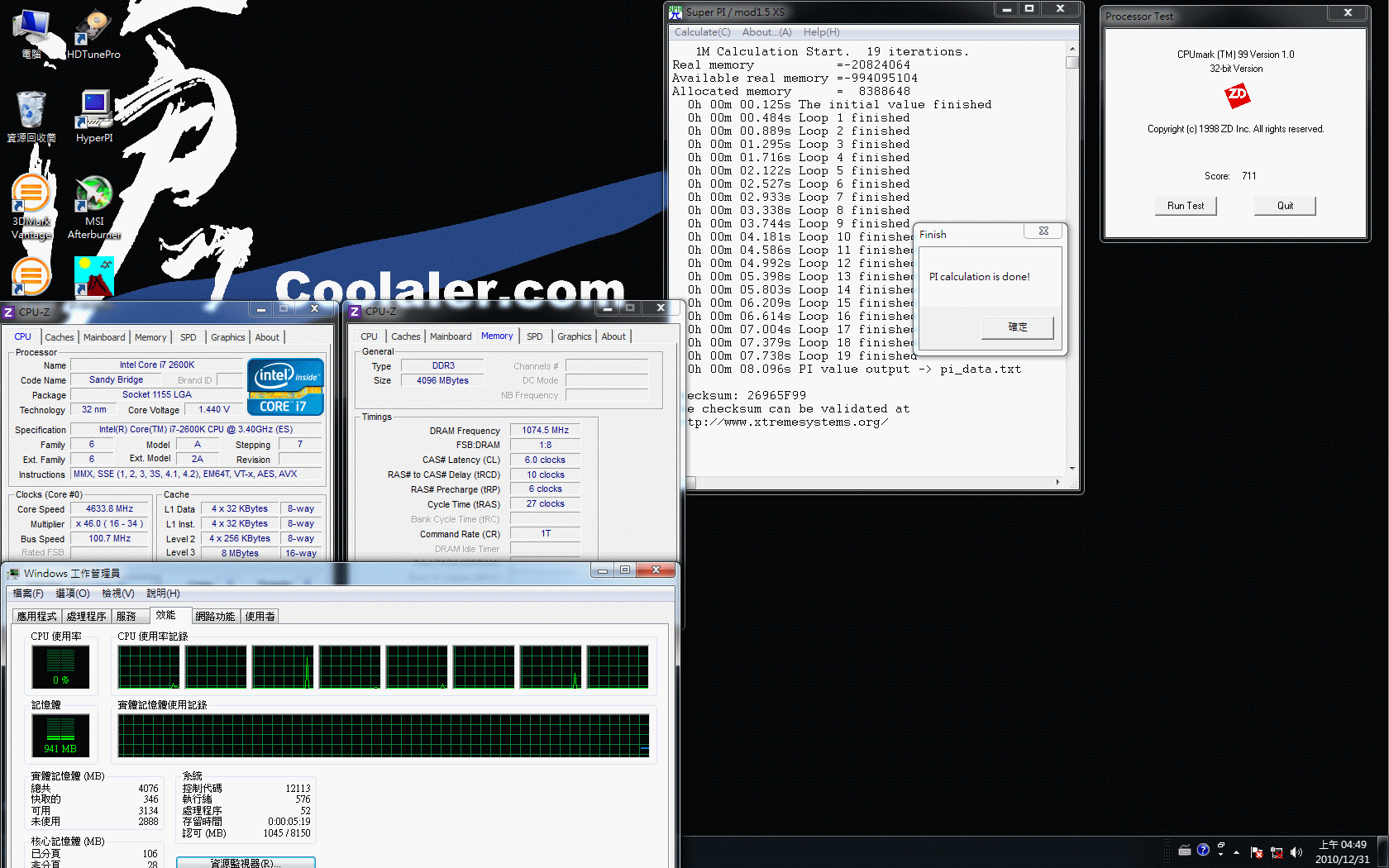Click the left CPU-Z window's title bar icon

tap(8, 312)
